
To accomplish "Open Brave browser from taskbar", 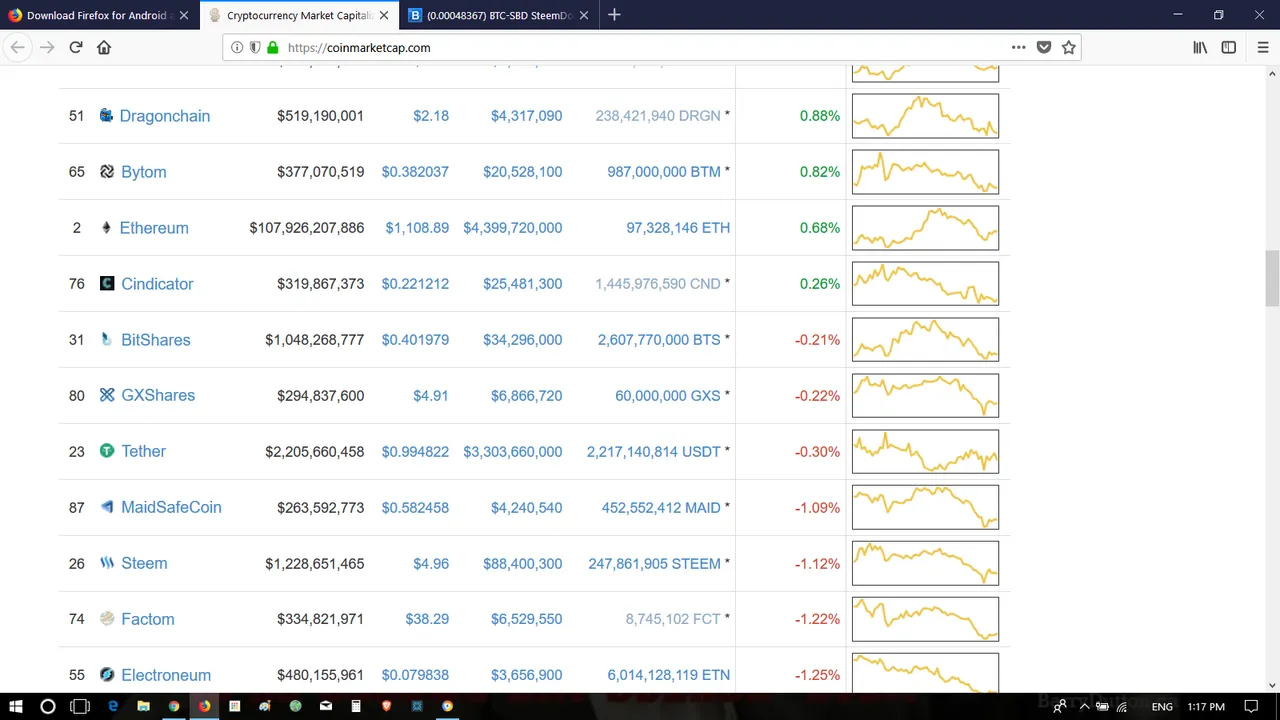I will point(386,706).
